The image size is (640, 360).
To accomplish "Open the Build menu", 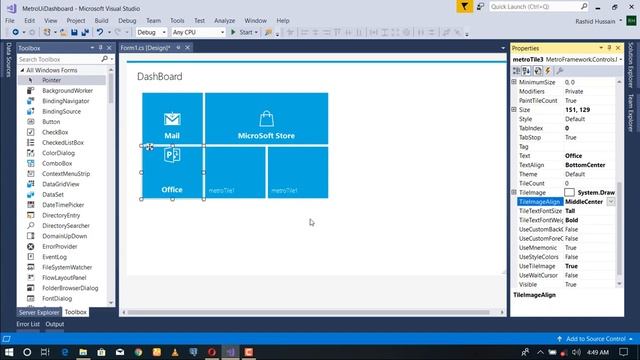I will click(101, 20).
